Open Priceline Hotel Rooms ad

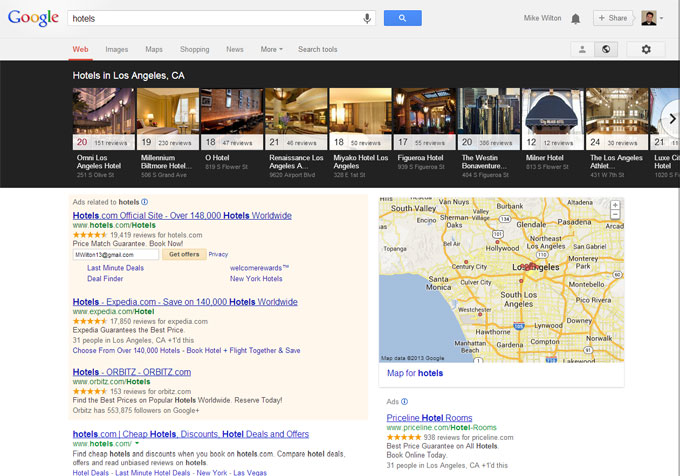point(429,418)
